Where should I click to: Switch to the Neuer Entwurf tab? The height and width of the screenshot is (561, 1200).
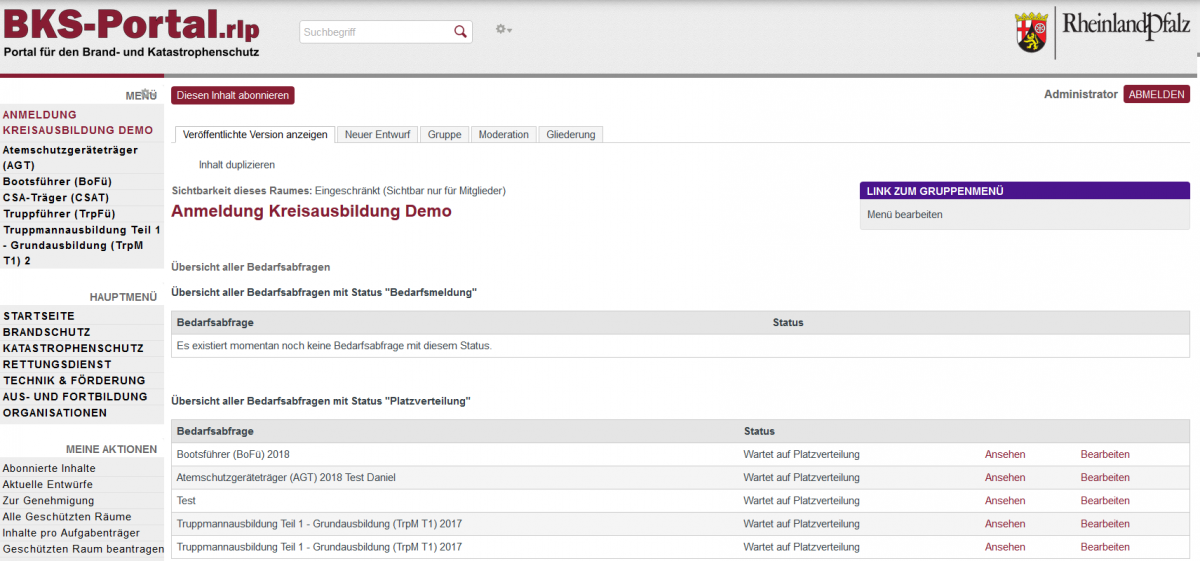377,135
